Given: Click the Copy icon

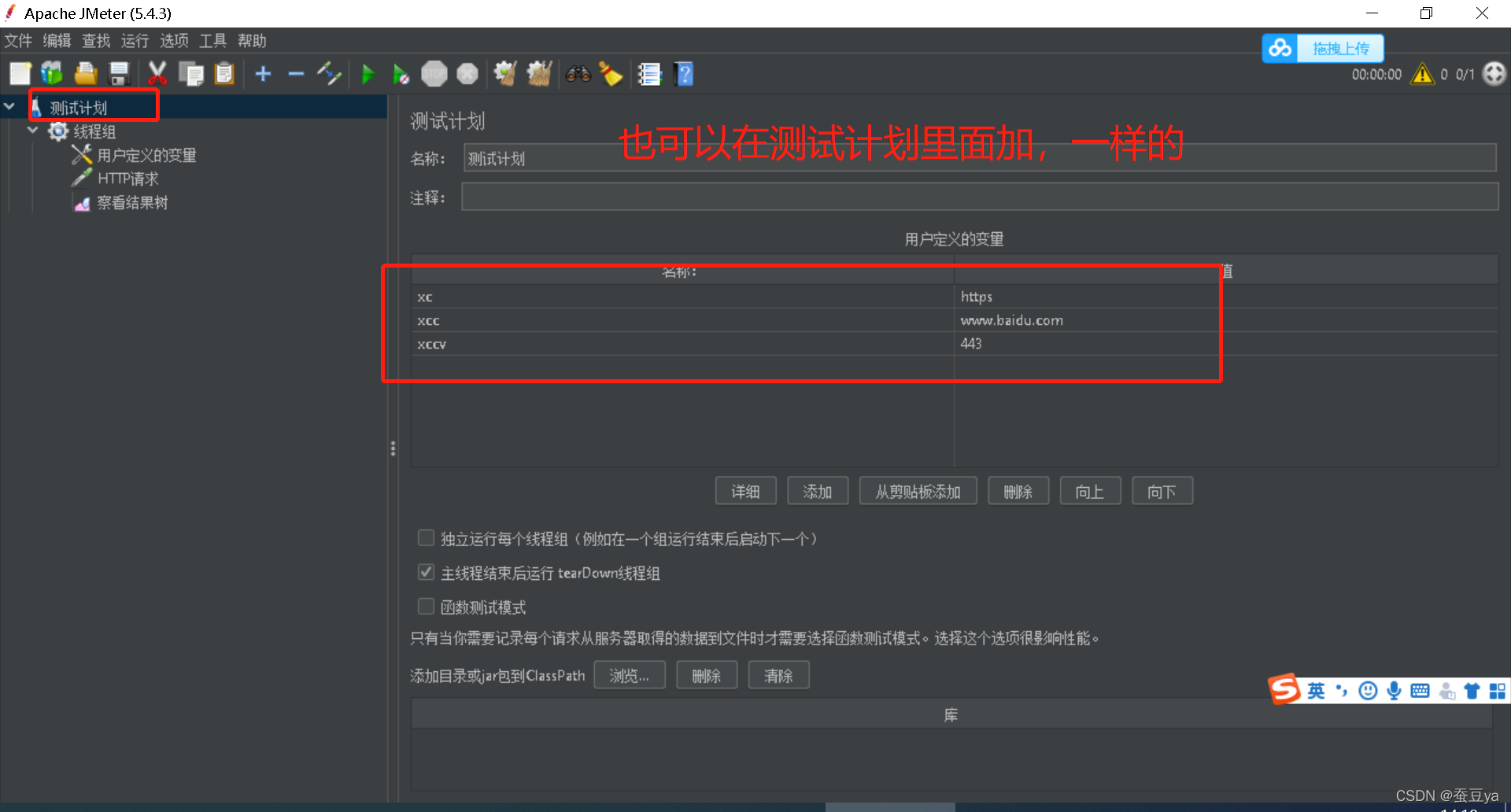Looking at the screenshot, I should coord(190,74).
